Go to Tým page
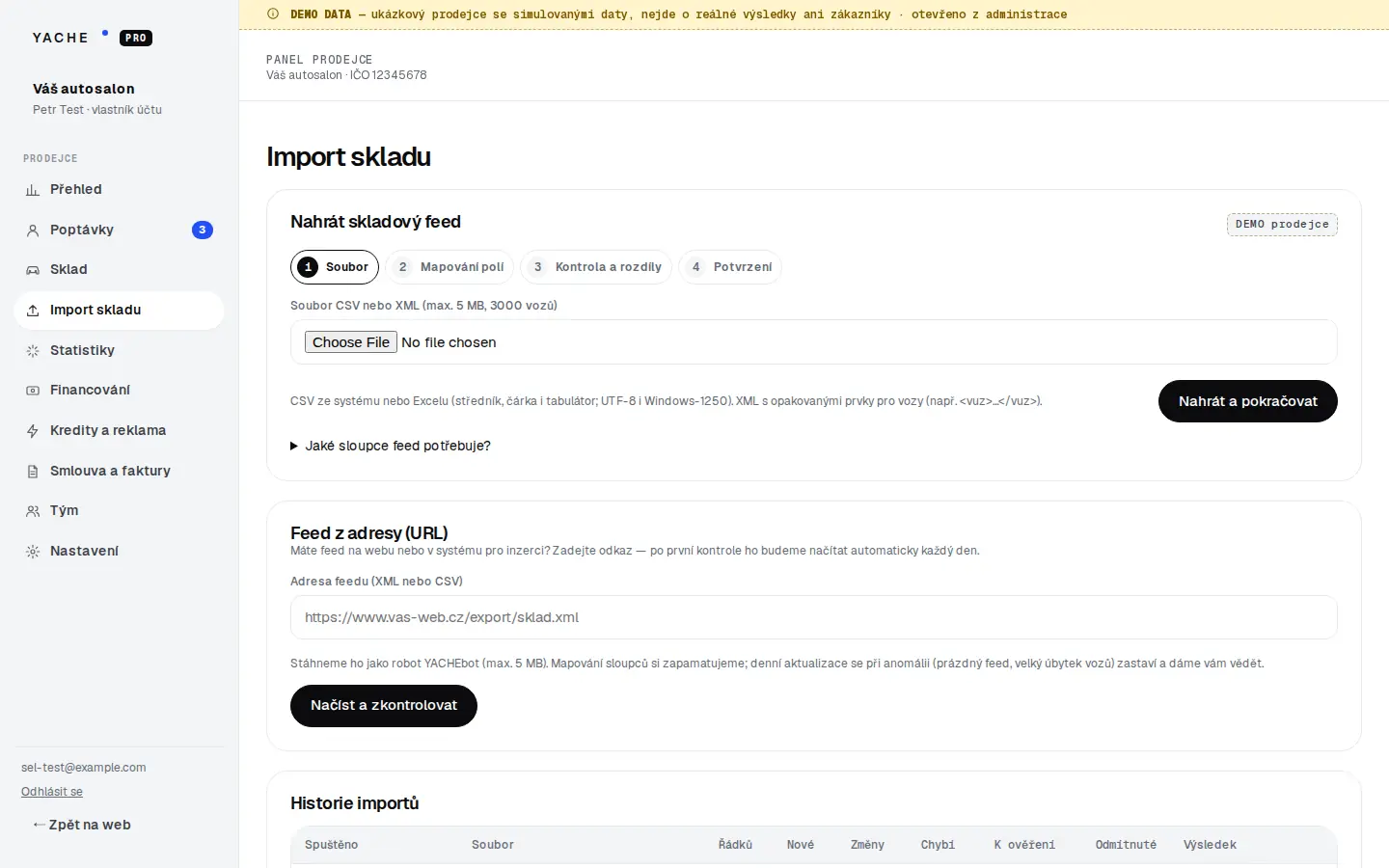 point(119,511)
